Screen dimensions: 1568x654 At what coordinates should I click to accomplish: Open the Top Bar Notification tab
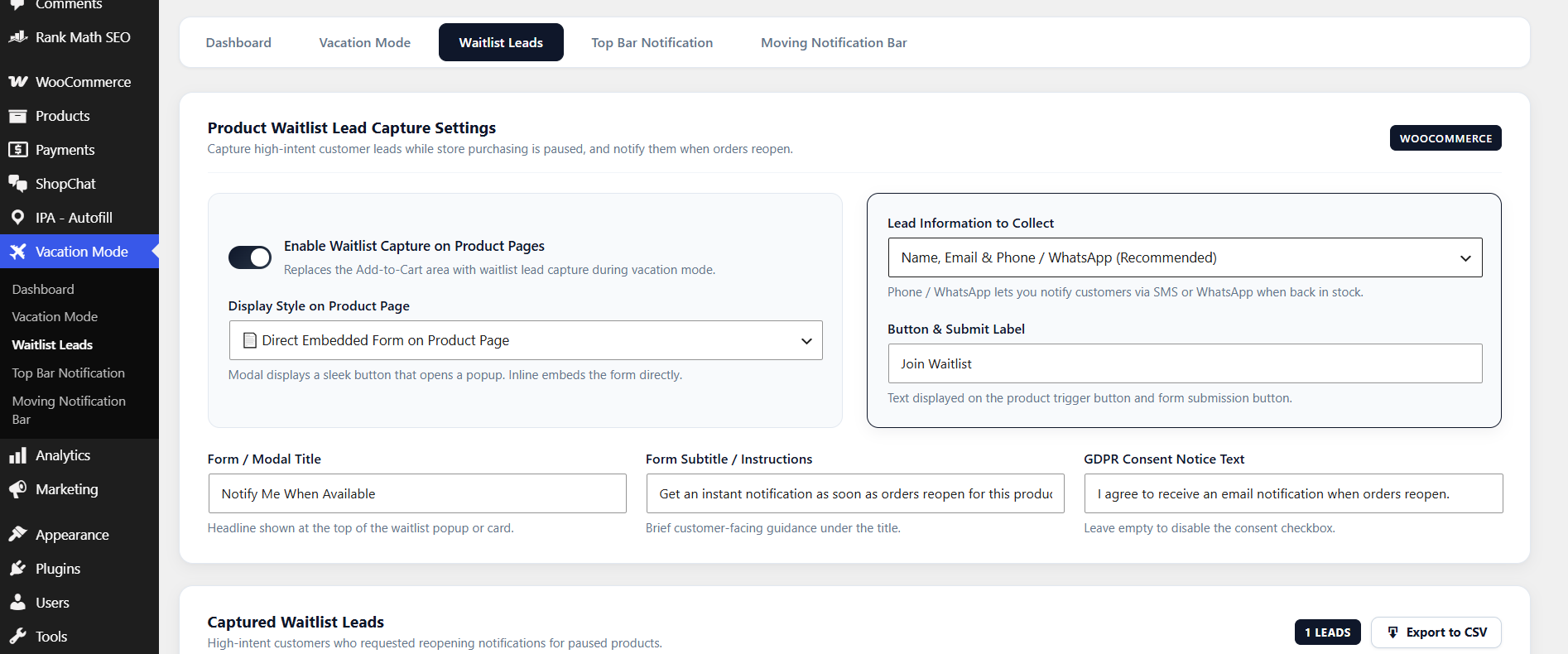click(652, 42)
